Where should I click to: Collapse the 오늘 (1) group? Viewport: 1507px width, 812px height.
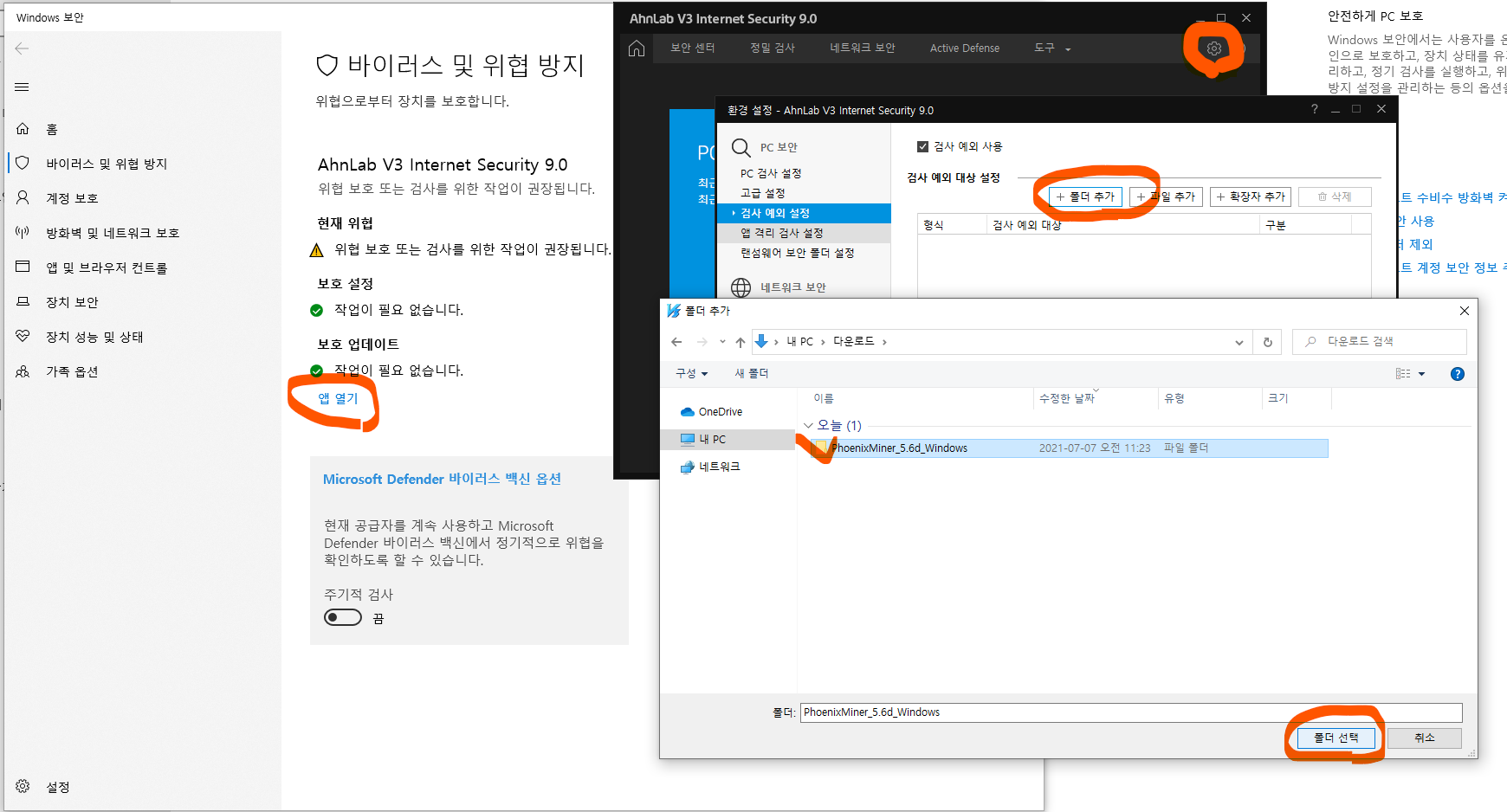pyautogui.click(x=808, y=425)
